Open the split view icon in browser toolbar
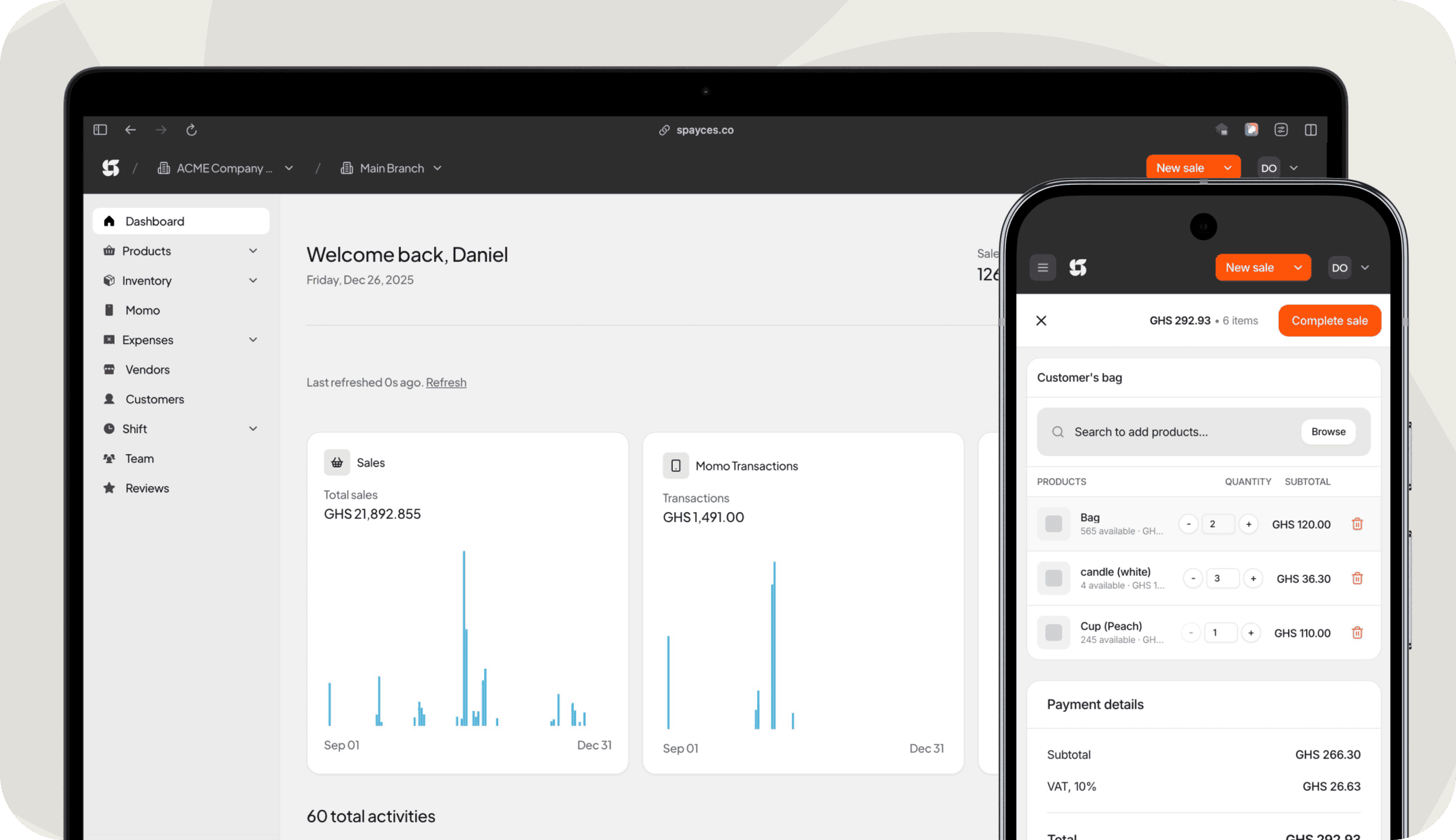 1311,130
